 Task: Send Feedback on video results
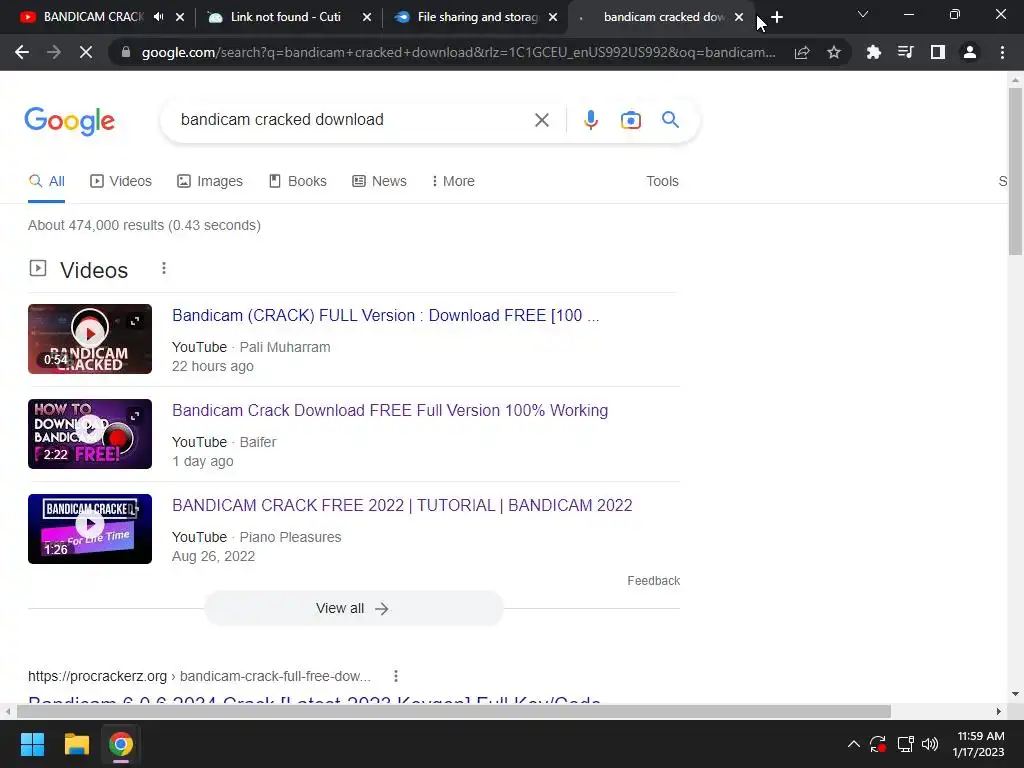point(654,581)
